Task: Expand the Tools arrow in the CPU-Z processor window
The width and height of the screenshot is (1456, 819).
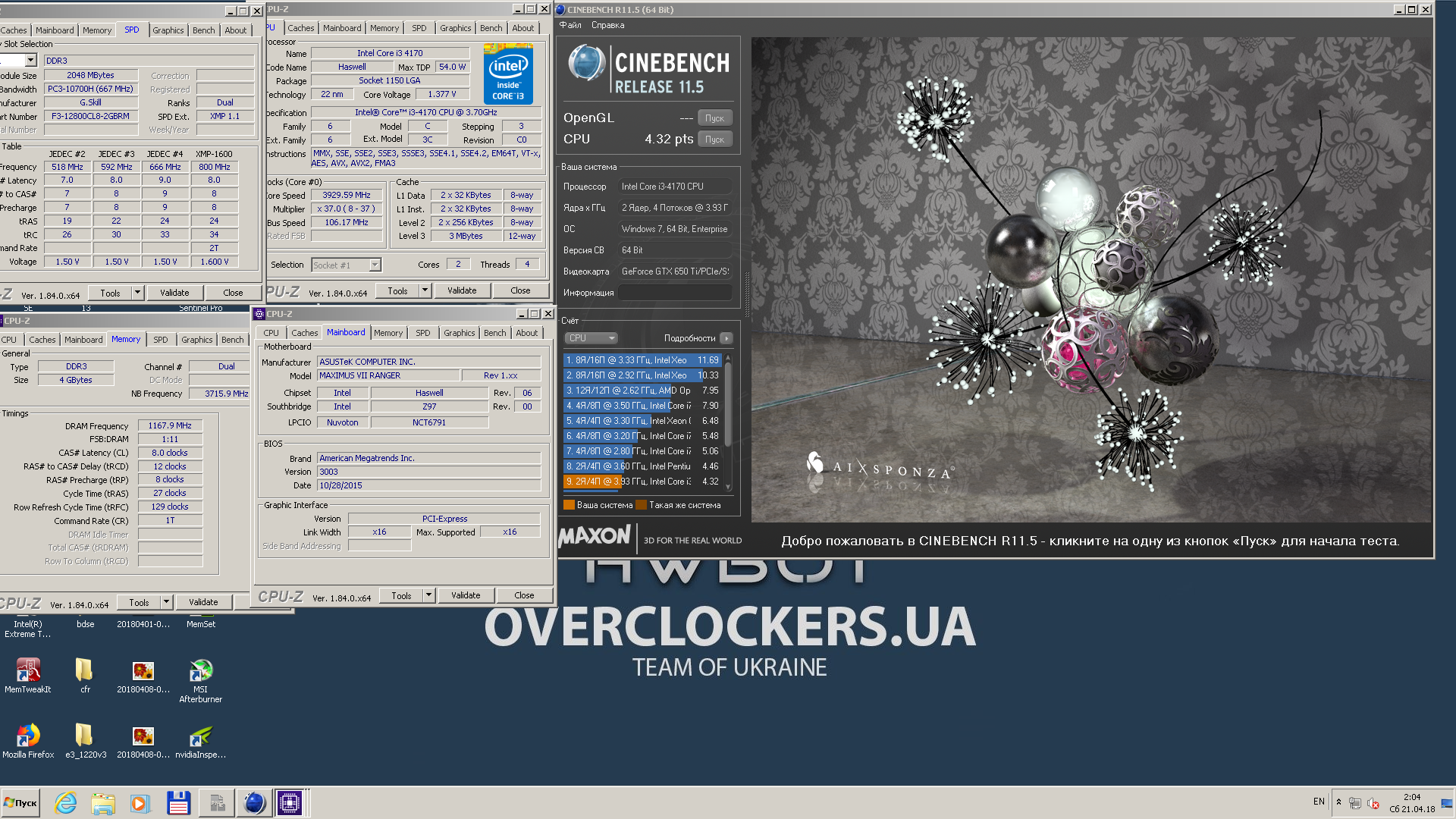Action: coord(425,290)
